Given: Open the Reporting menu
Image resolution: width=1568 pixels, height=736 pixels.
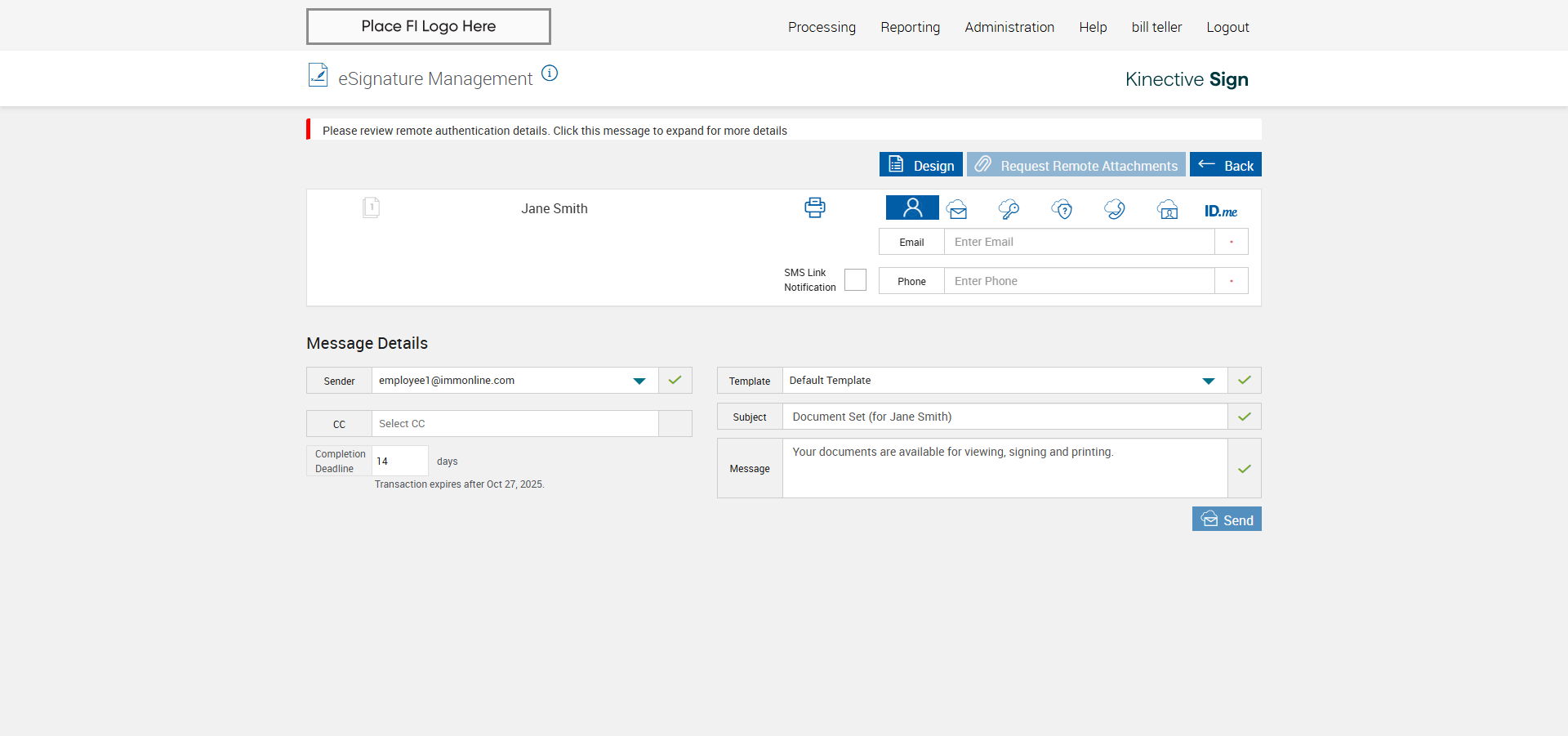Looking at the screenshot, I should [x=910, y=27].
